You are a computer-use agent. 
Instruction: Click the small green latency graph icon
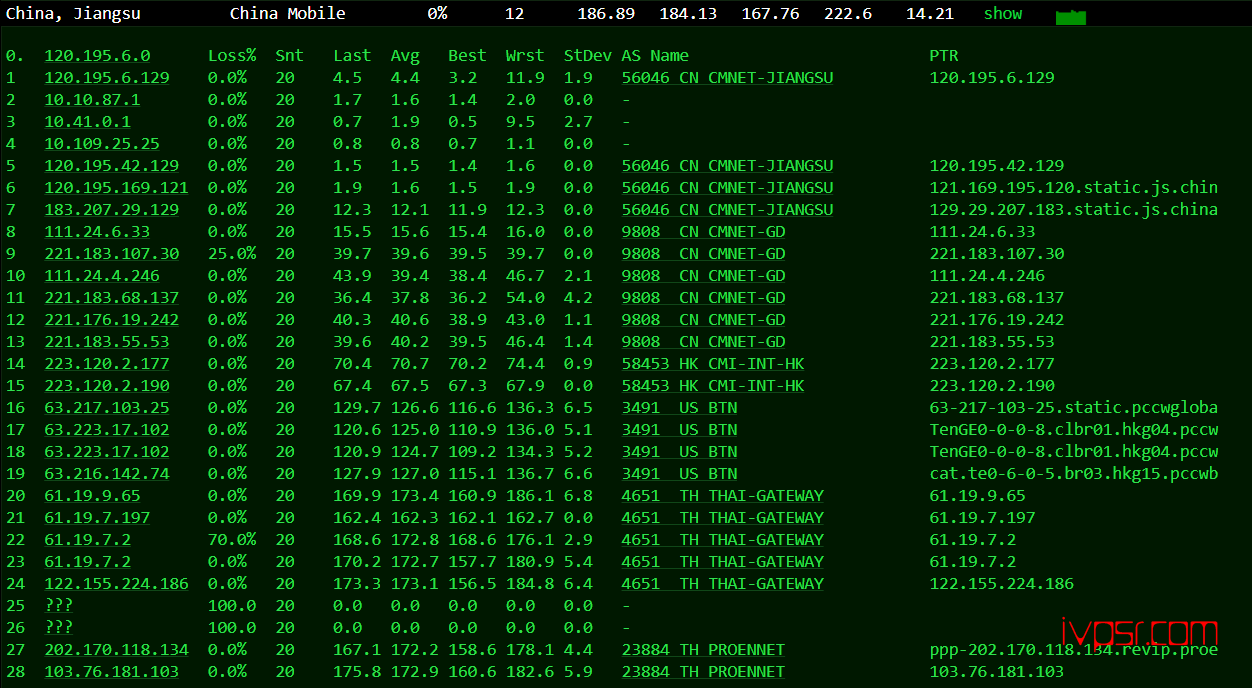point(1071,17)
